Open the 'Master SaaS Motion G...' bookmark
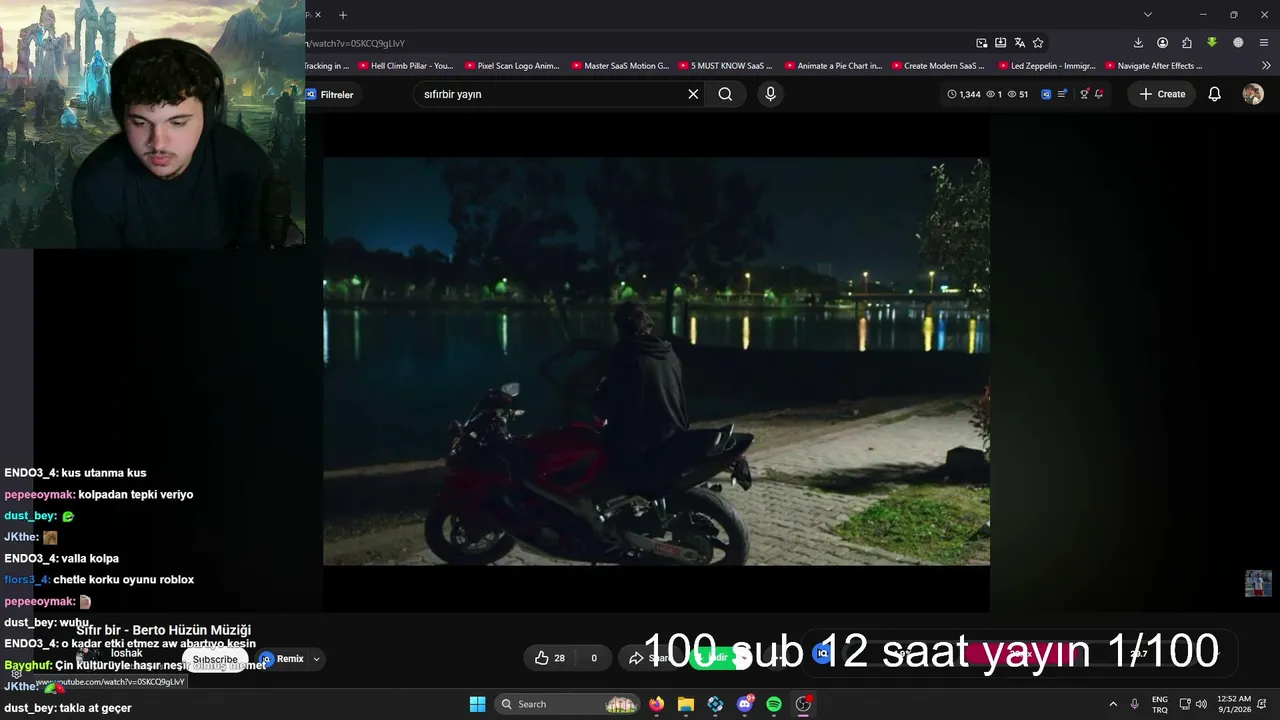 point(620,66)
